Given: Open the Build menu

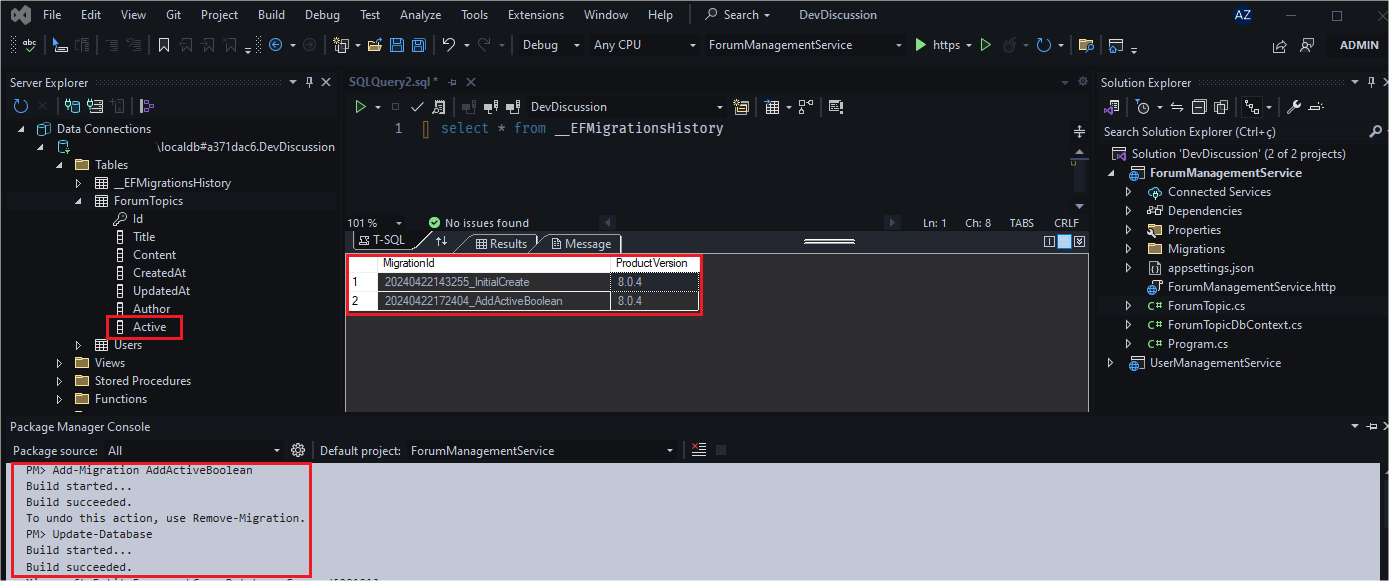Looking at the screenshot, I should click(x=271, y=15).
